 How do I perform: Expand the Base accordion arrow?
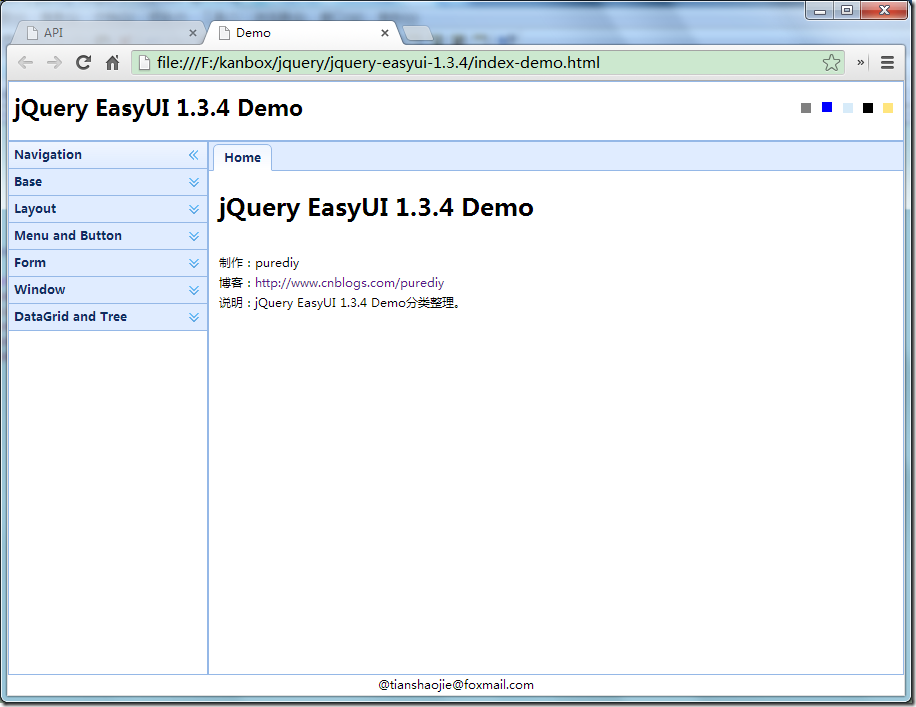pyautogui.click(x=194, y=182)
